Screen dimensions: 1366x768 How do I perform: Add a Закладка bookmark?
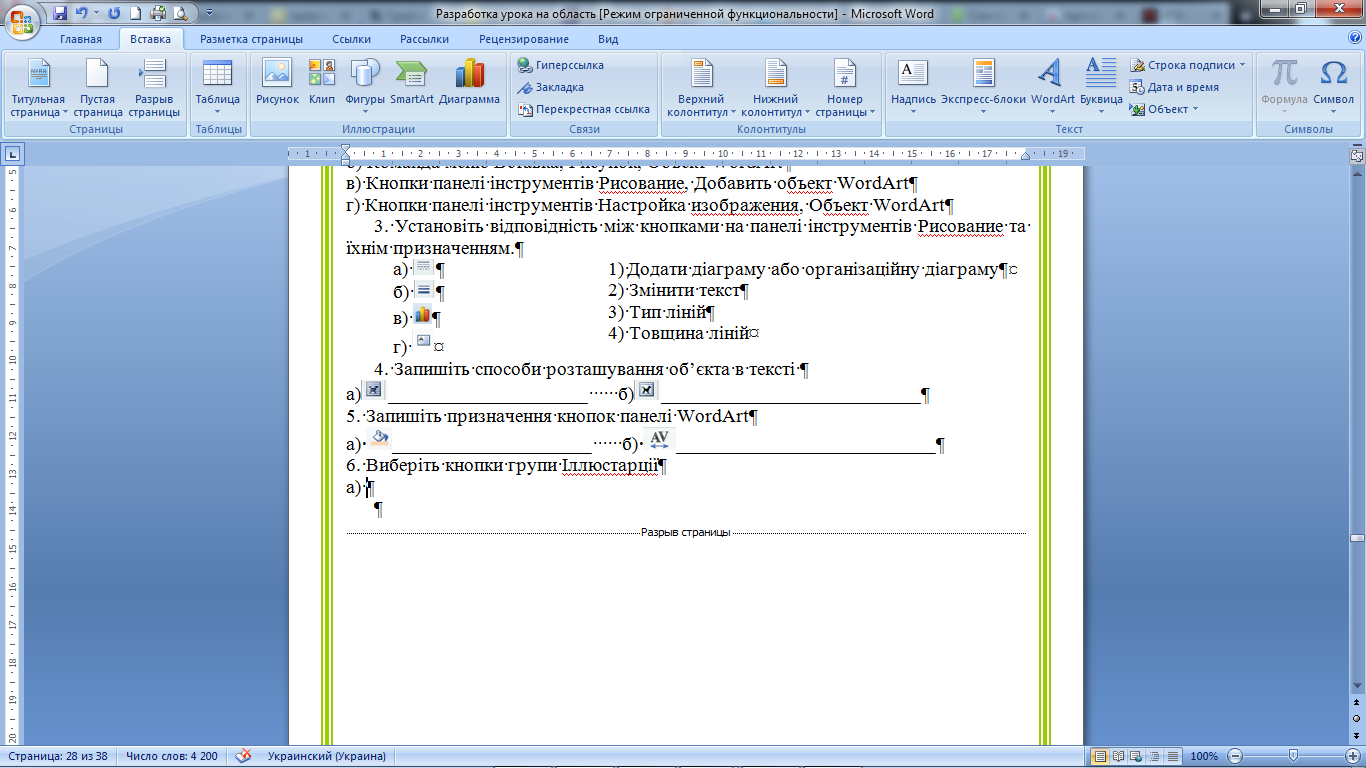[551, 87]
